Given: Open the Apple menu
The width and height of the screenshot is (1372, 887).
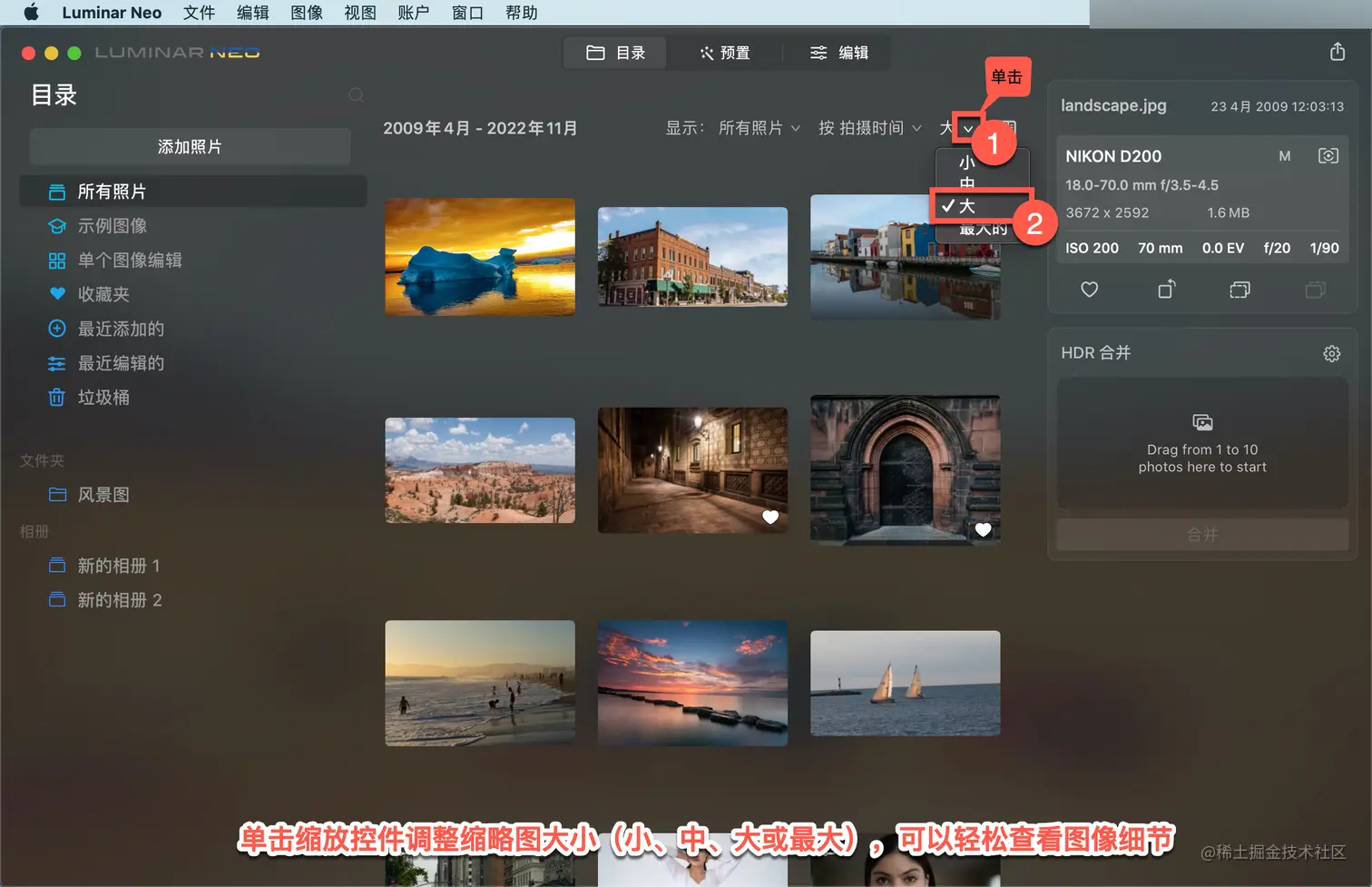Looking at the screenshot, I should click(32, 13).
